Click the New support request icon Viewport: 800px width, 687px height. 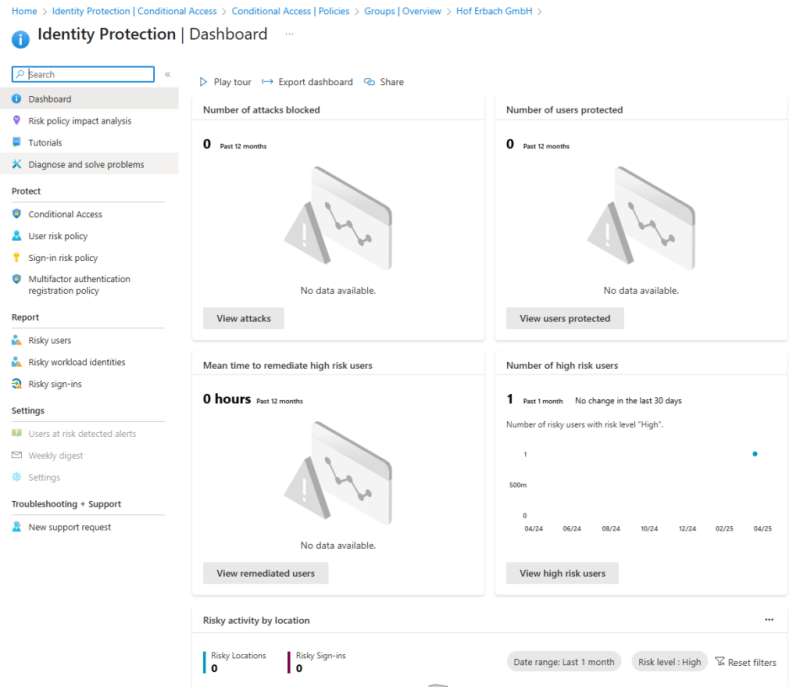click(18, 527)
